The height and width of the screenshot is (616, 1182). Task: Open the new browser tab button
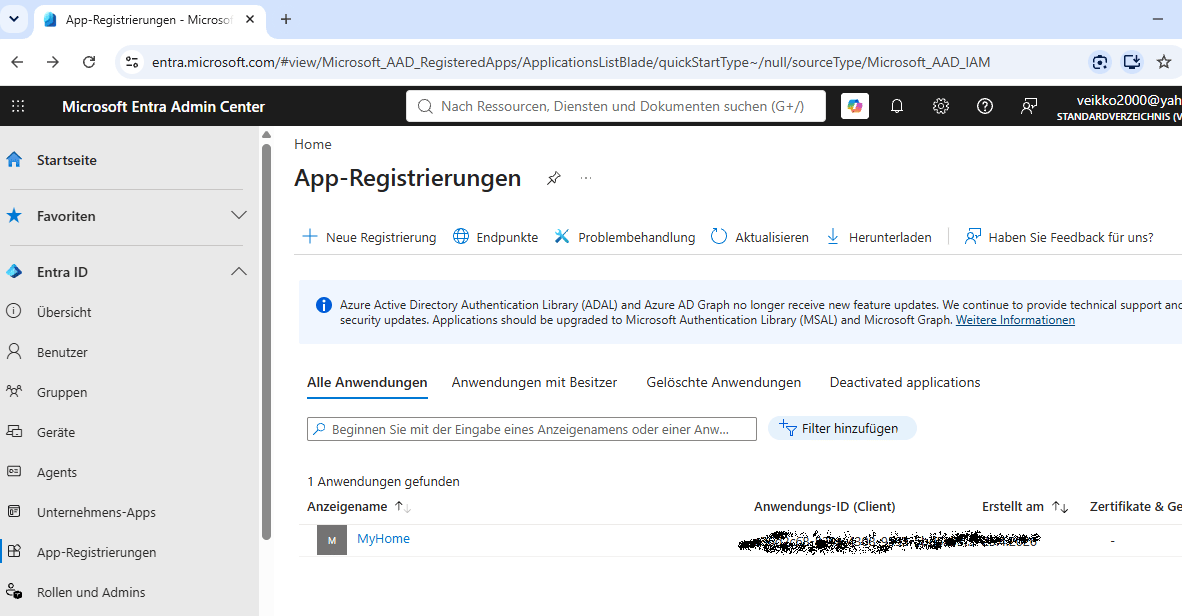(x=286, y=19)
